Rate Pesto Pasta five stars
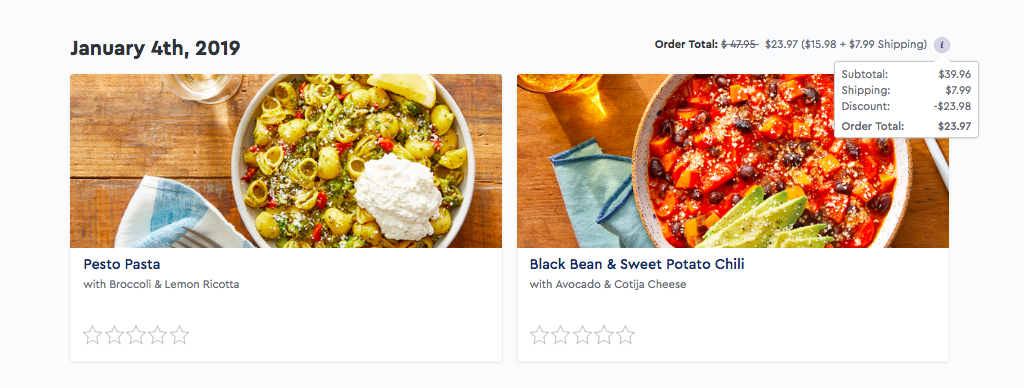 180,335
